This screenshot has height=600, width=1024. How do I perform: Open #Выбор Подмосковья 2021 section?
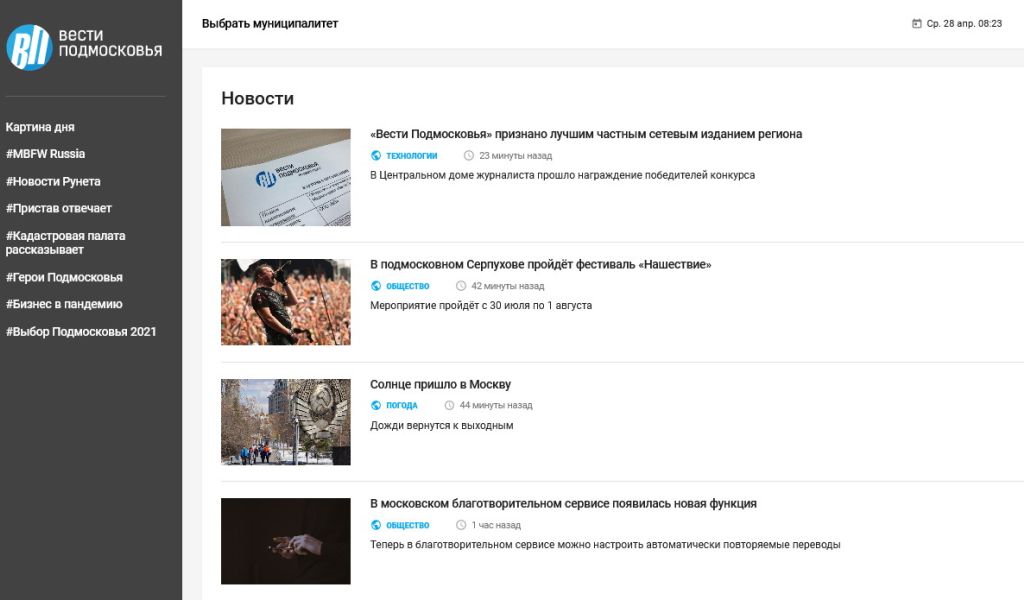pyautogui.click(x=81, y=332)
